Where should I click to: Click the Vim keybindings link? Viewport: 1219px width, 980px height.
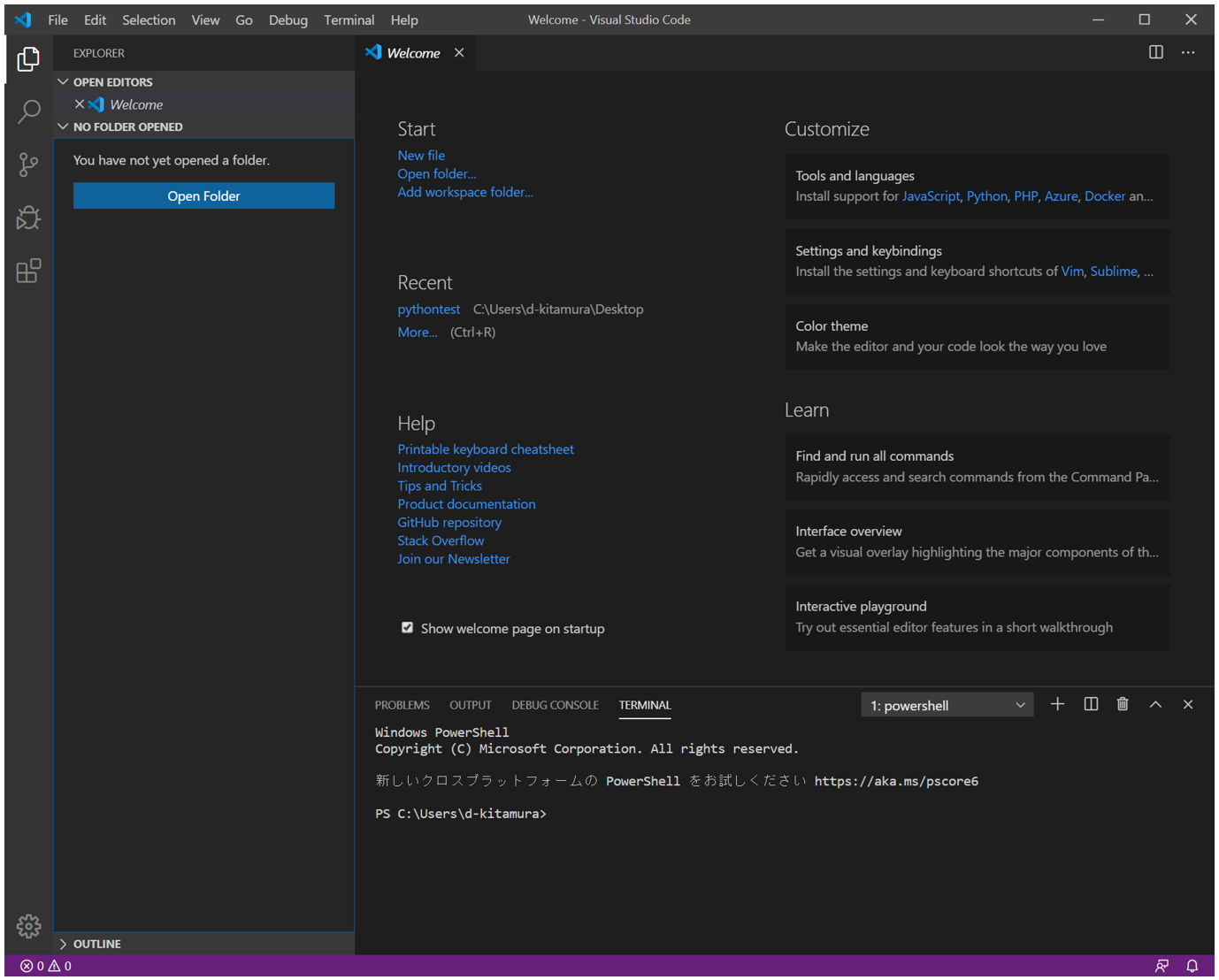click(1072, 272)
